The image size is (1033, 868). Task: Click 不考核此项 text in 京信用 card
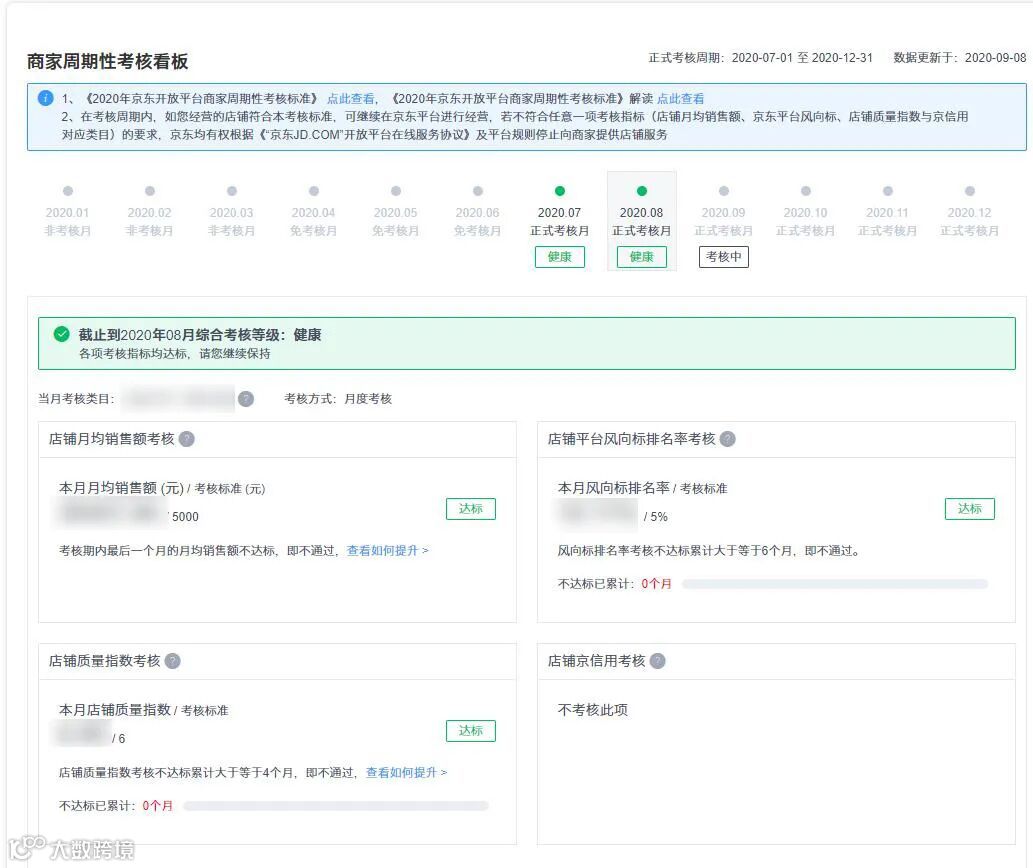(x=592, y=710)
